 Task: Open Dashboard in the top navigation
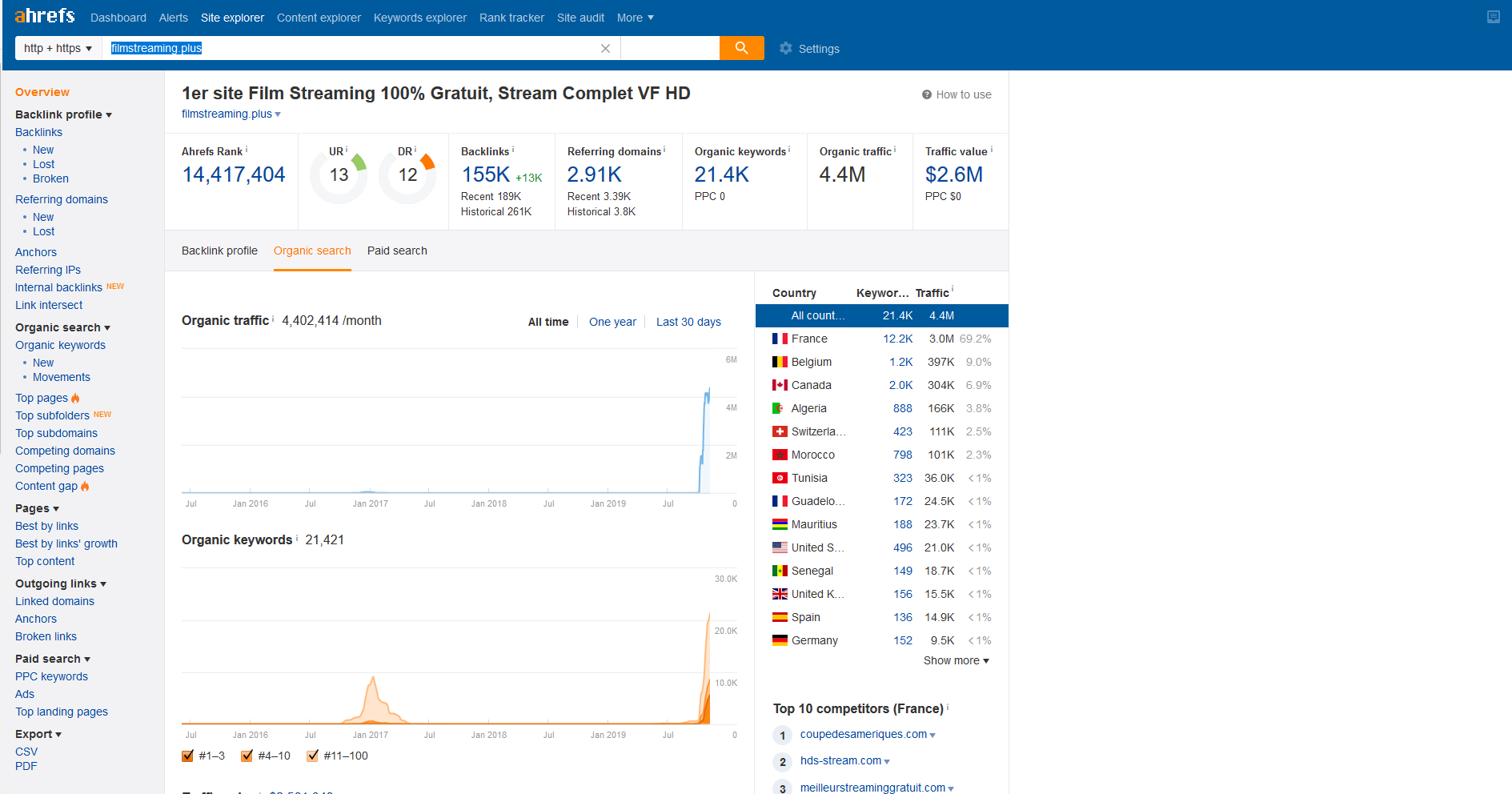pyautogui.click(x=118, y=18)
